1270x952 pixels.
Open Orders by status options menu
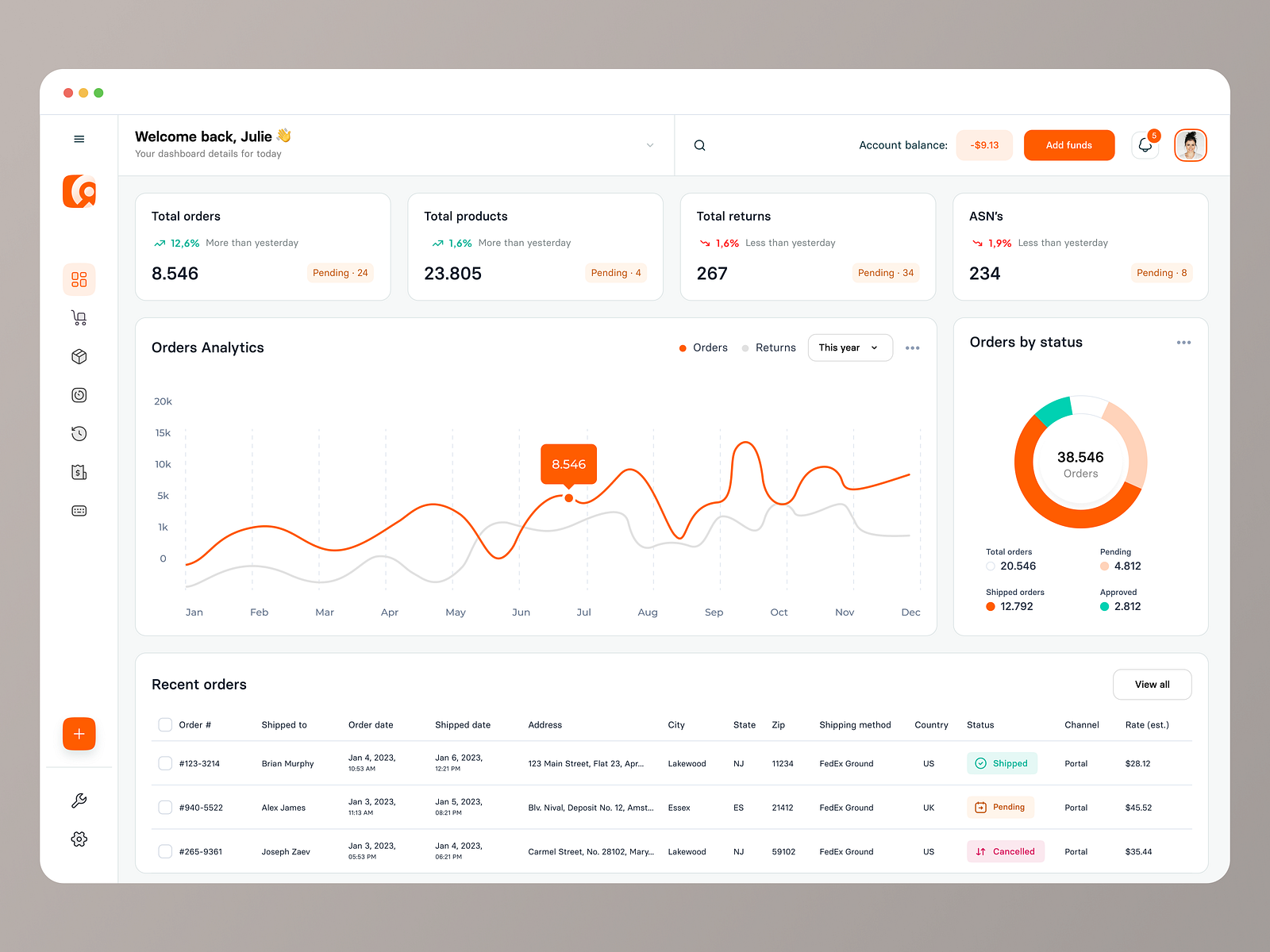tap(1183, 342)
